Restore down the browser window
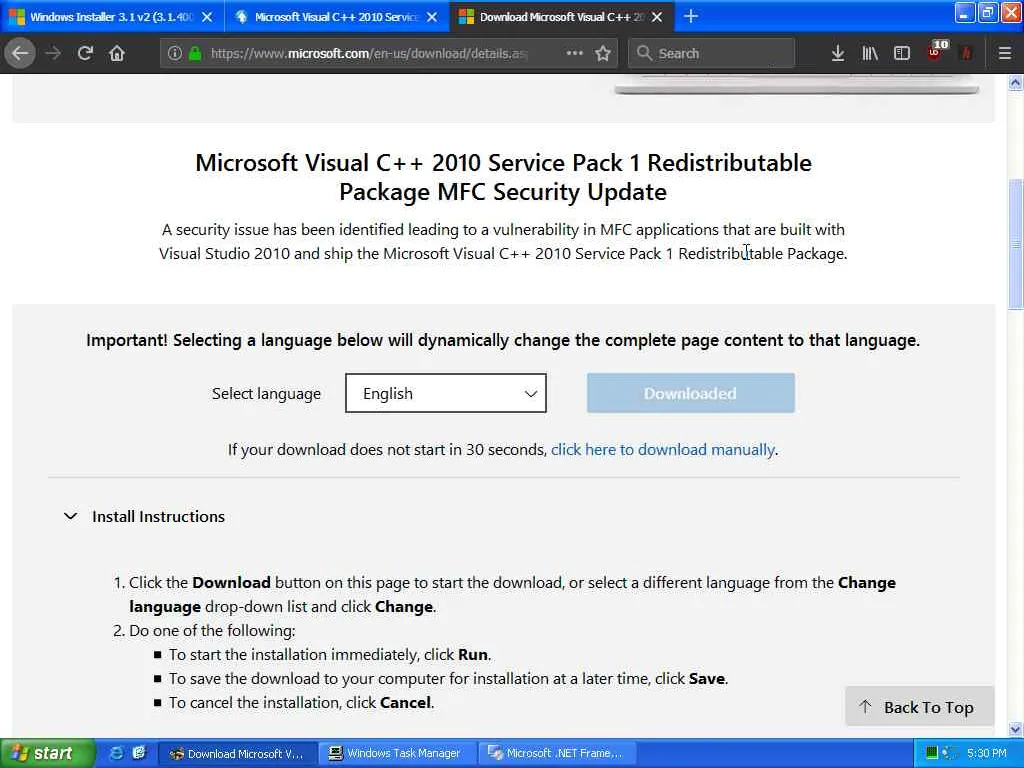Screen dimensions: 1024x768 pyautogui.click(x=987, y=12)
